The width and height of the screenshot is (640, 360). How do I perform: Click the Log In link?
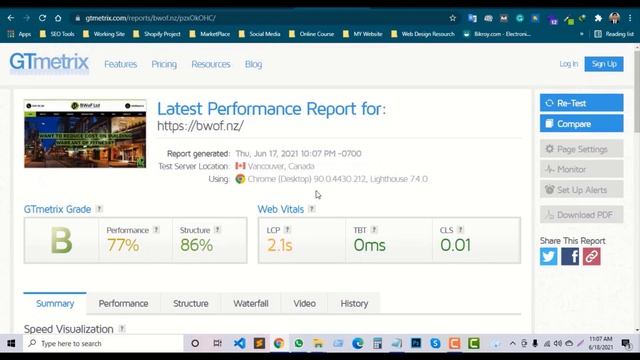click(x=569, y=64)
